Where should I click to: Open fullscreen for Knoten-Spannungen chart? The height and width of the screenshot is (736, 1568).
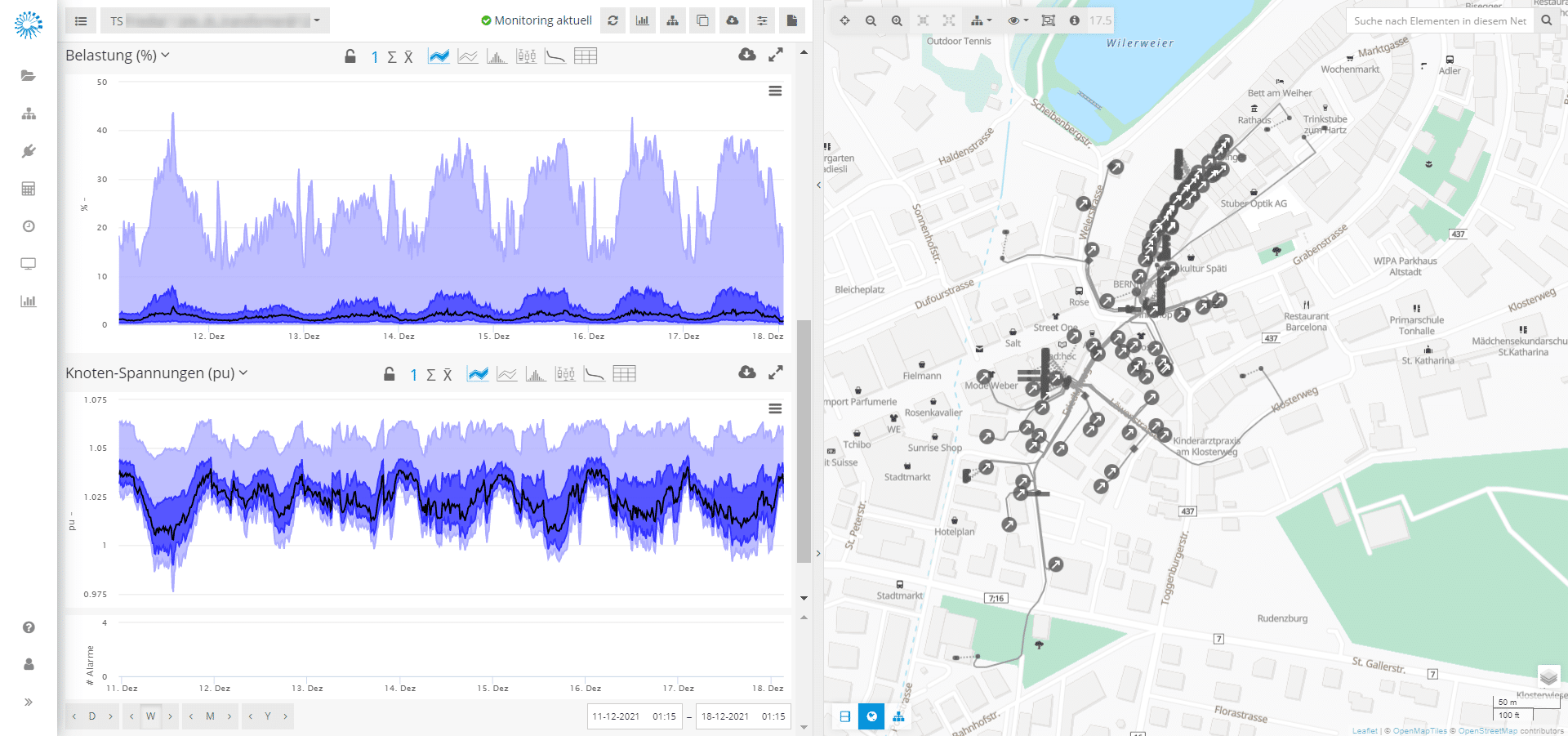[776, 372]
